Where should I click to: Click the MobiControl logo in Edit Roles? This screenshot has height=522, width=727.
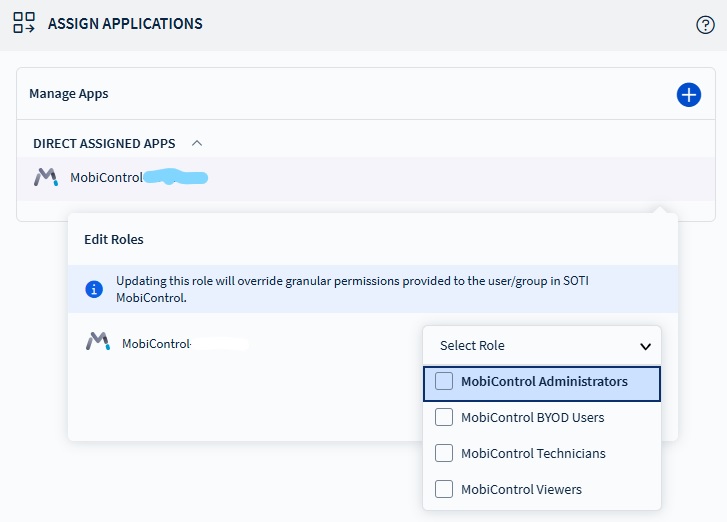(x=97, y=343)
